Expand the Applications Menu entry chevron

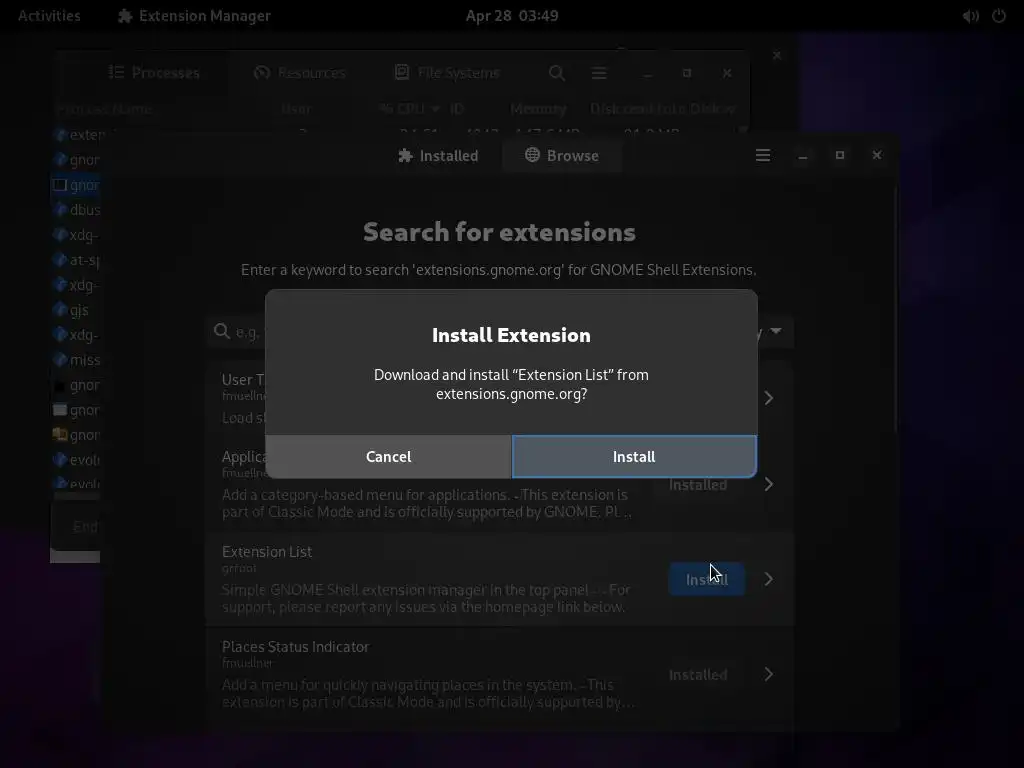coord(769,484)
